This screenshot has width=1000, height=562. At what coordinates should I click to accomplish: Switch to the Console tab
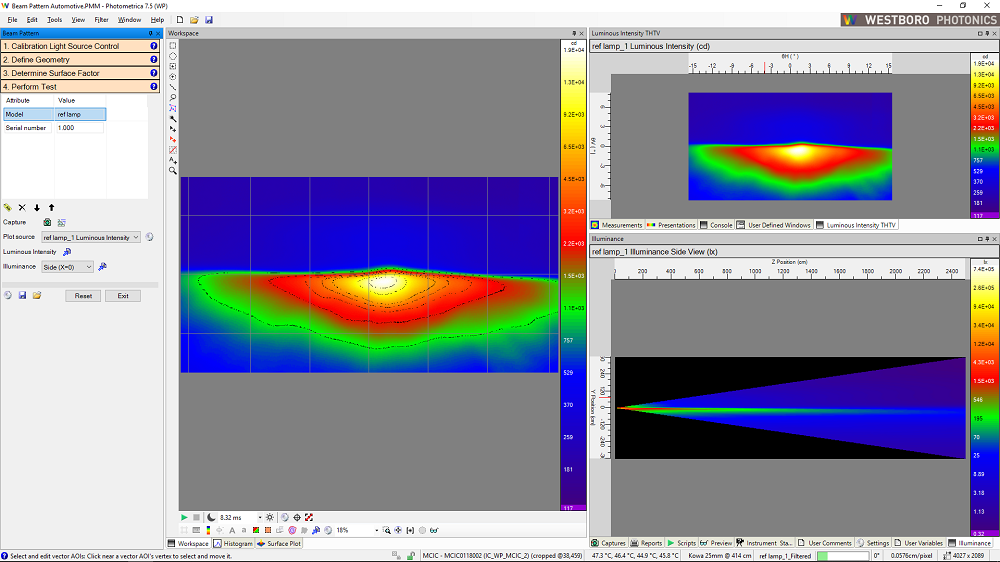tap(716, 225)
